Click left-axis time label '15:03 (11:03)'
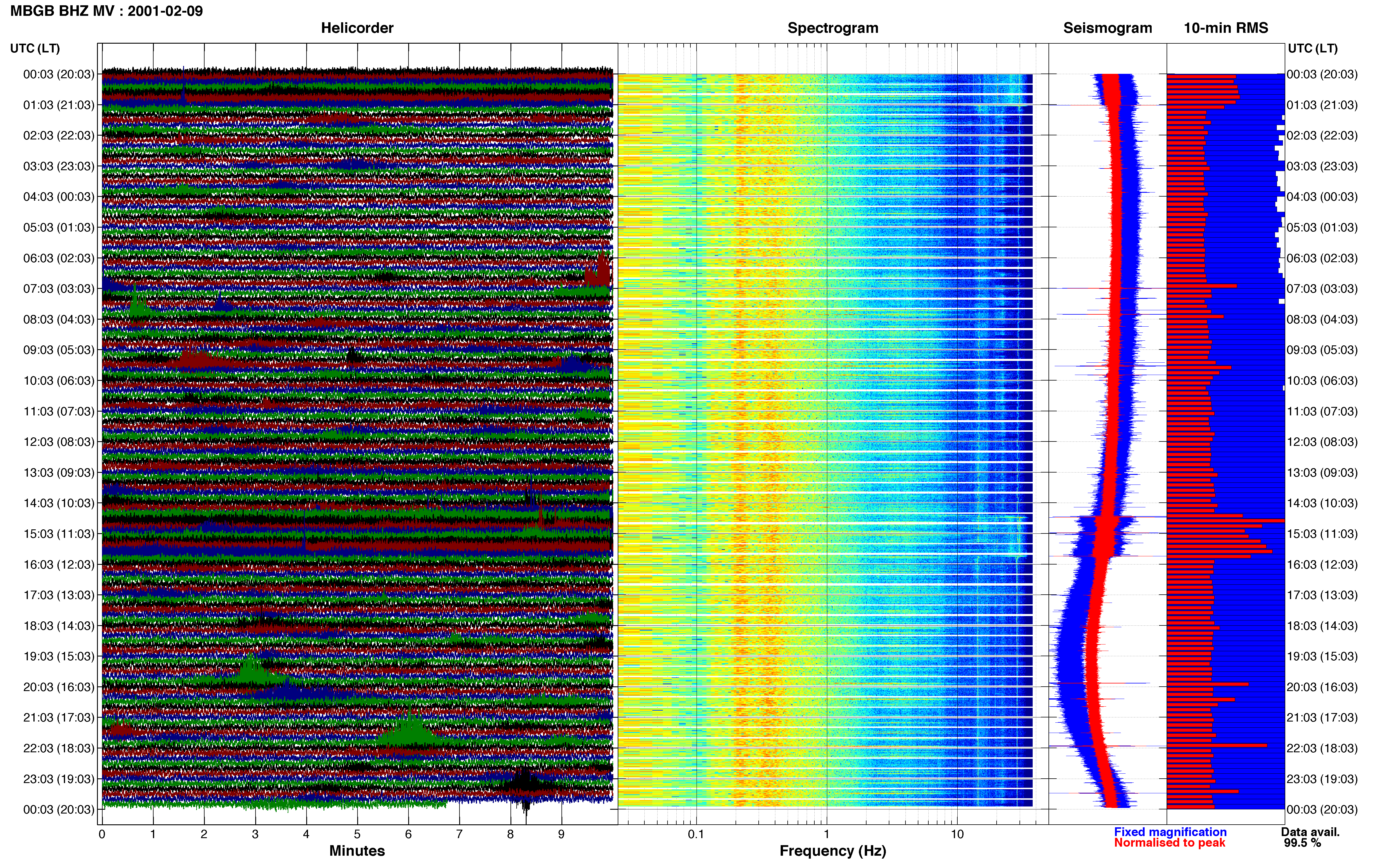Viewport: 1389px width, 868px height. [x=59, y=534]
